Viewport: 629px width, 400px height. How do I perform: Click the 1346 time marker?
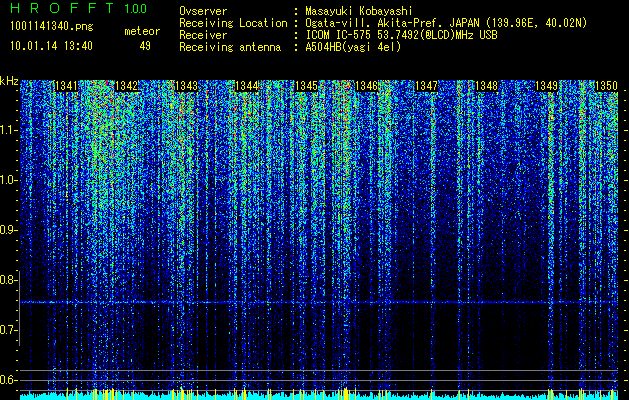367,86
